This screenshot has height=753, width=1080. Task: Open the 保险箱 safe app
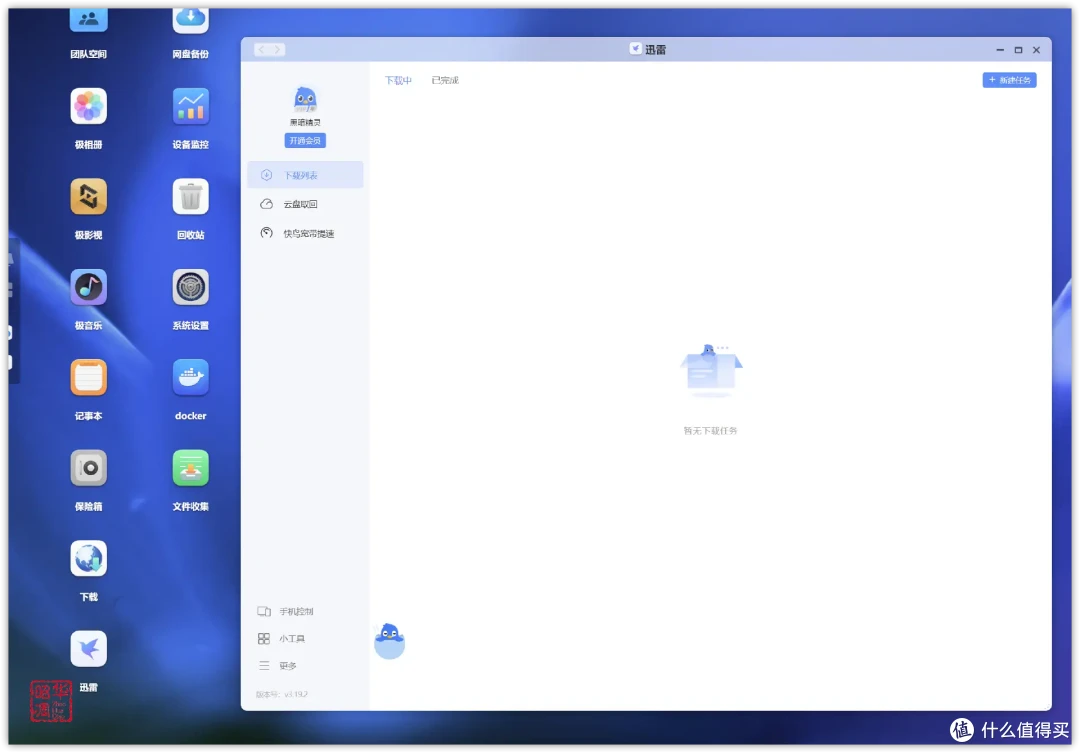88,468
